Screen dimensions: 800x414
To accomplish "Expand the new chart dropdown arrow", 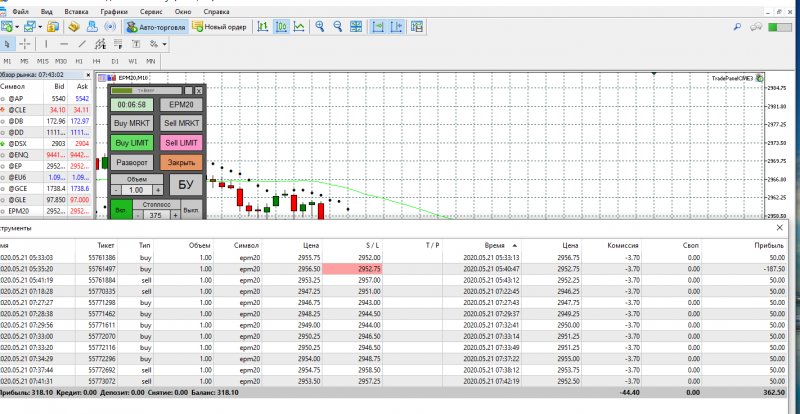I will click(x=17, y=27).
